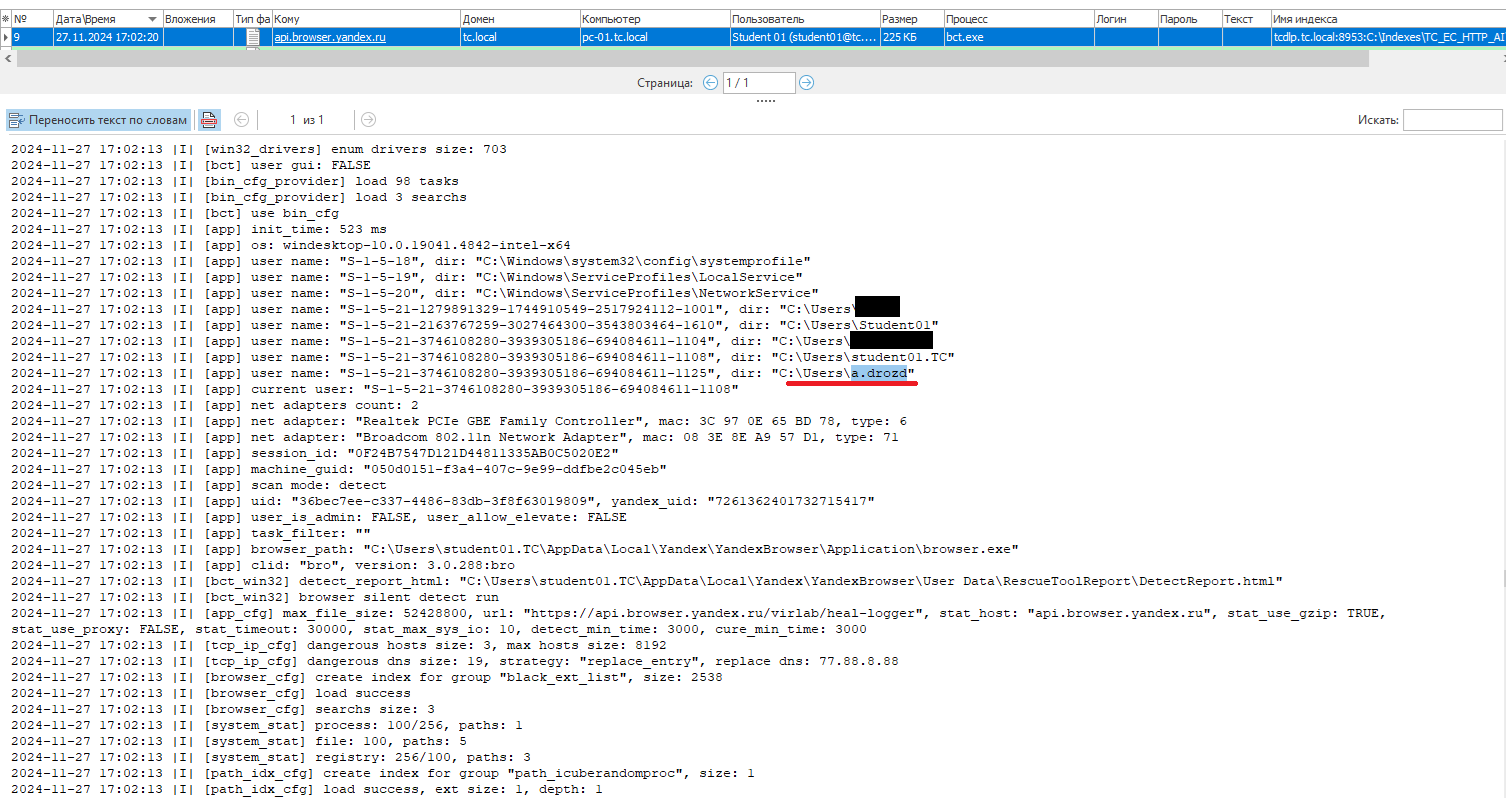Image resolution: width=1506 pixels, height=798 pixels.
Task: Click the 'detect_report_html' log line
Action: (x=647, y=581)
